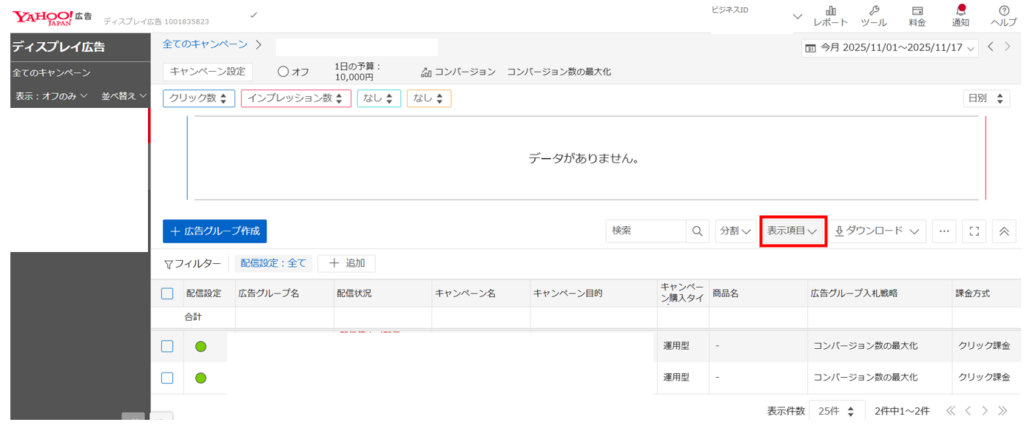Screen dimensions: 1024x425
Task: Jump to the first page arrow
Action: [950, 411]
